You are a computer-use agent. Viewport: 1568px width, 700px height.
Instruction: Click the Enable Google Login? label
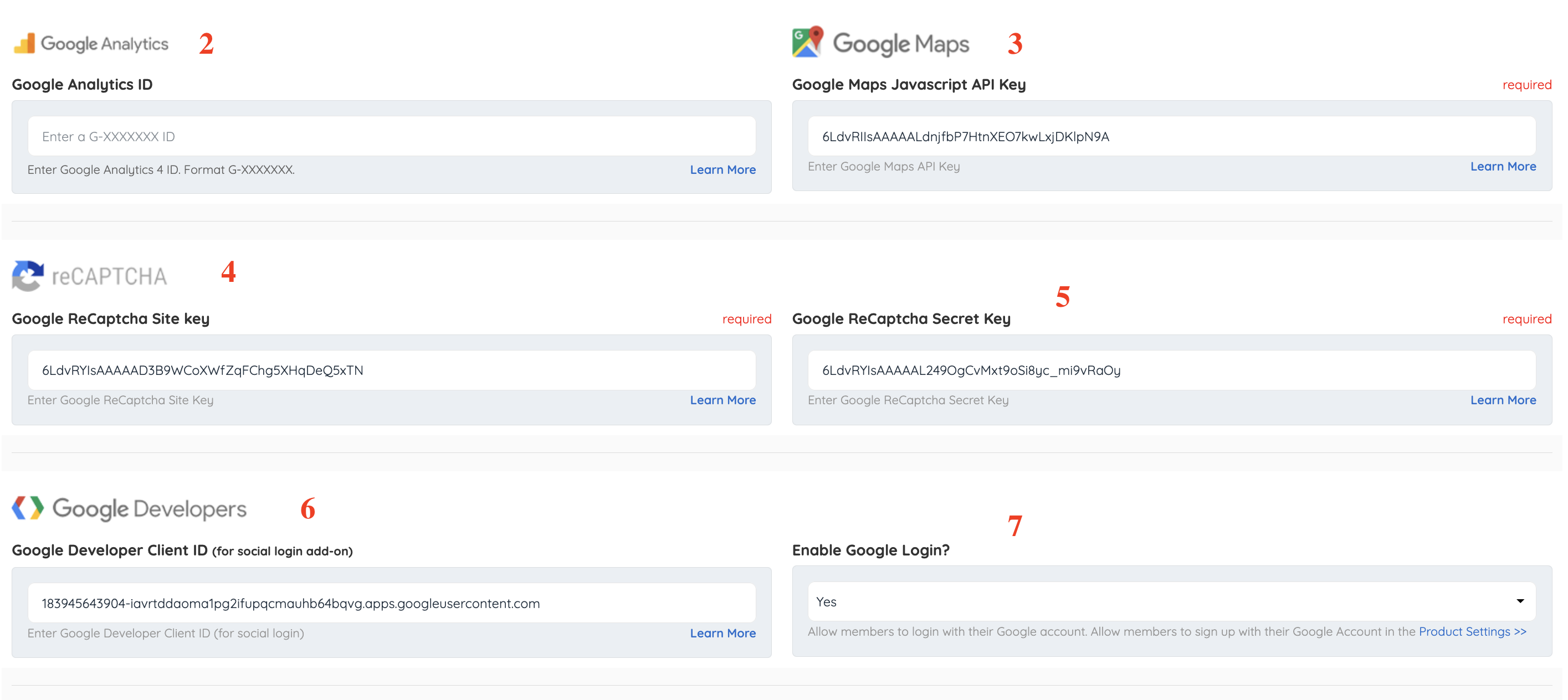coord(870,550)
